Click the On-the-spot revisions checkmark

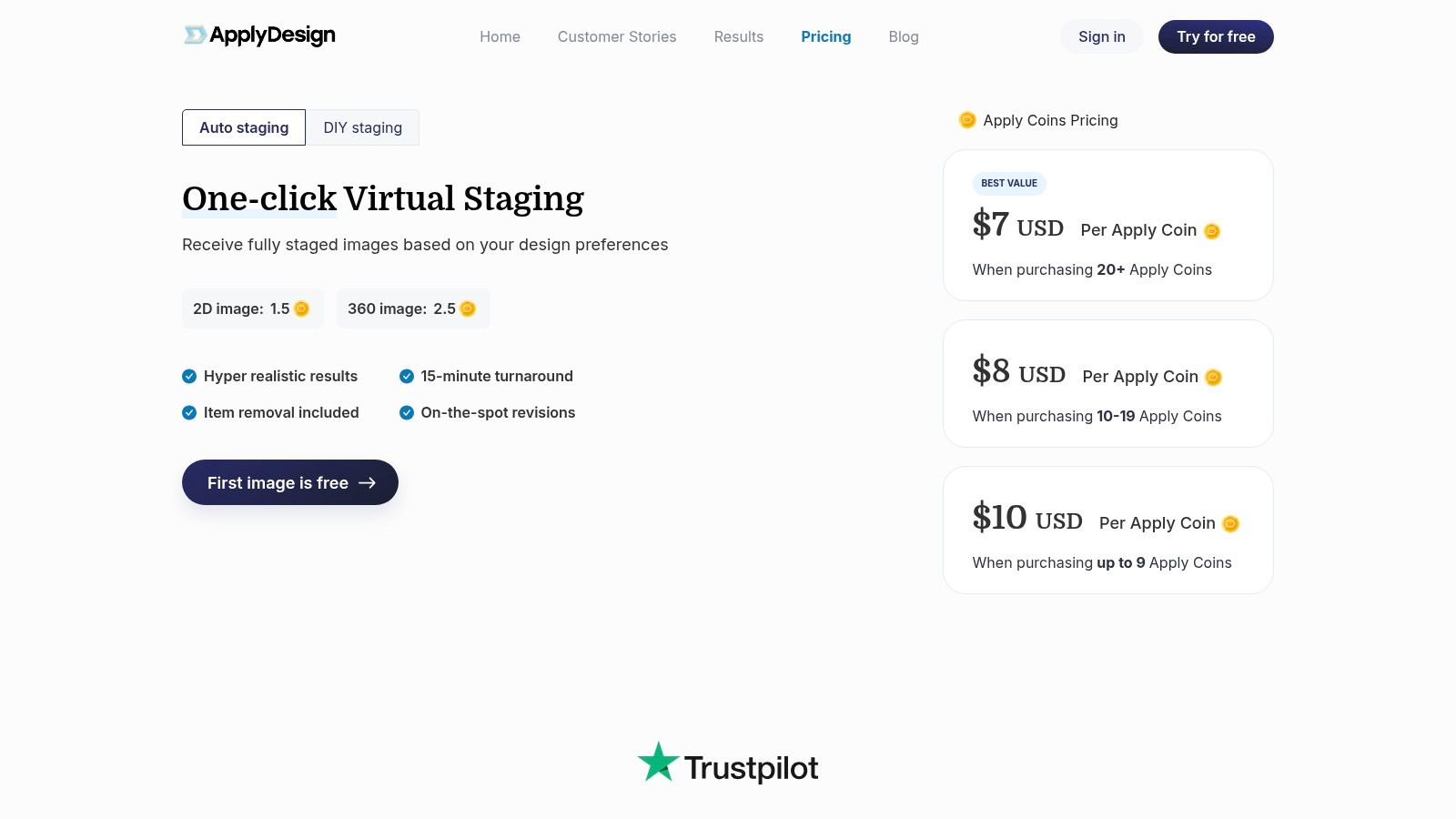(x=407, y=413)
